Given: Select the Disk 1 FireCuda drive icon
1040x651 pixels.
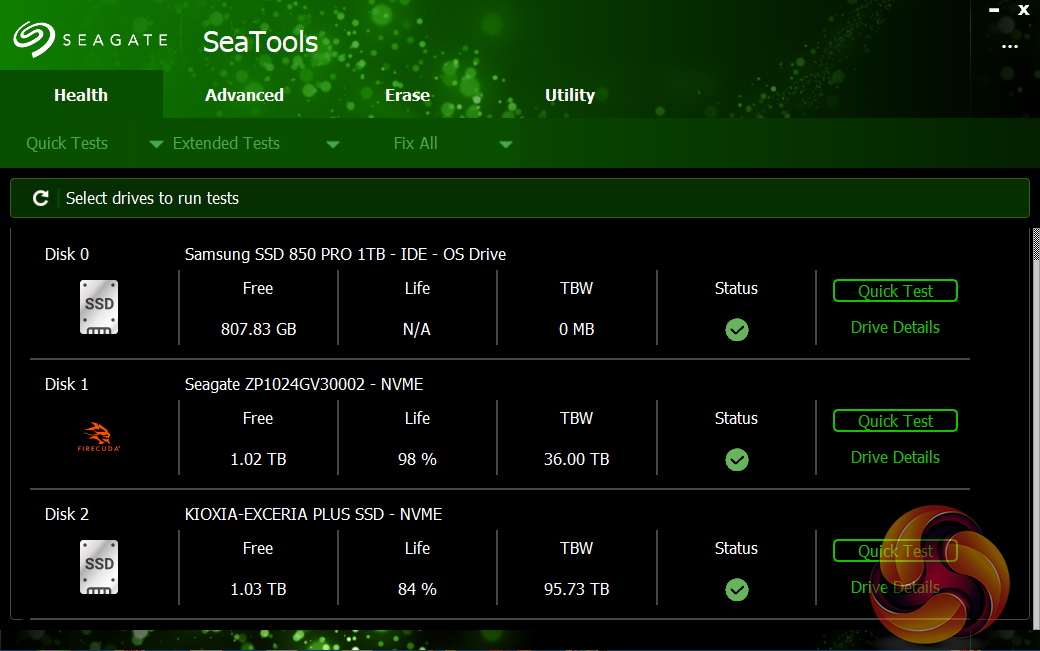Looking at the screenshot, I should pos(99,438).
